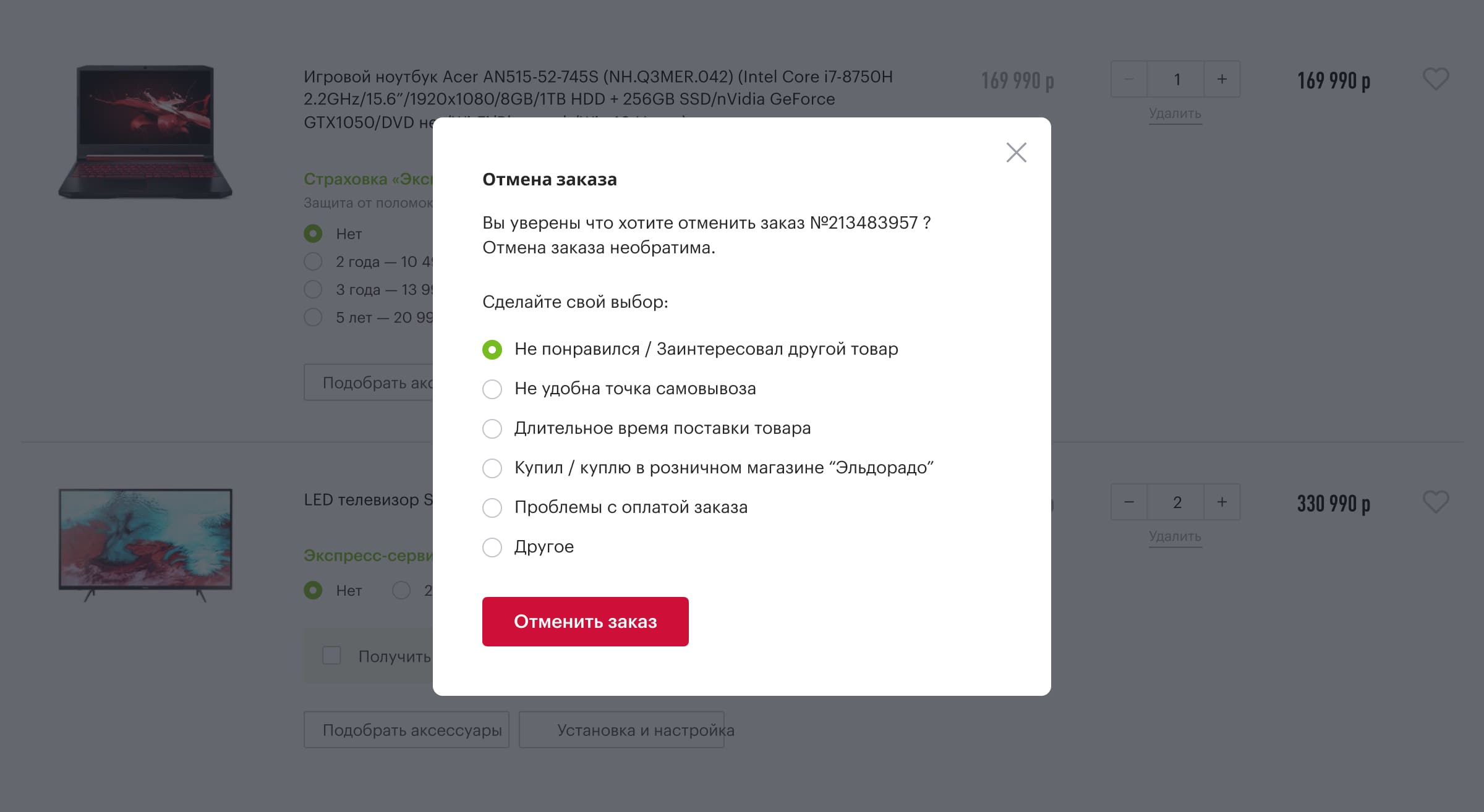1484x812 pixels.
Task: Close the order cancellation dialog
Action: (x=1016, y=153)
